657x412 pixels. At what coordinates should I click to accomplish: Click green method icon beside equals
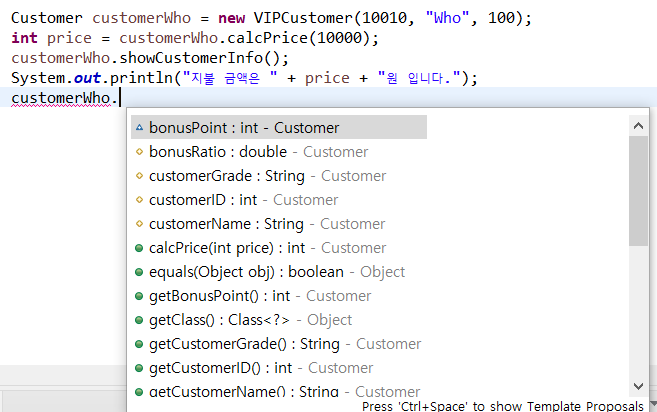pyautogui.click(x=139, y=272)
